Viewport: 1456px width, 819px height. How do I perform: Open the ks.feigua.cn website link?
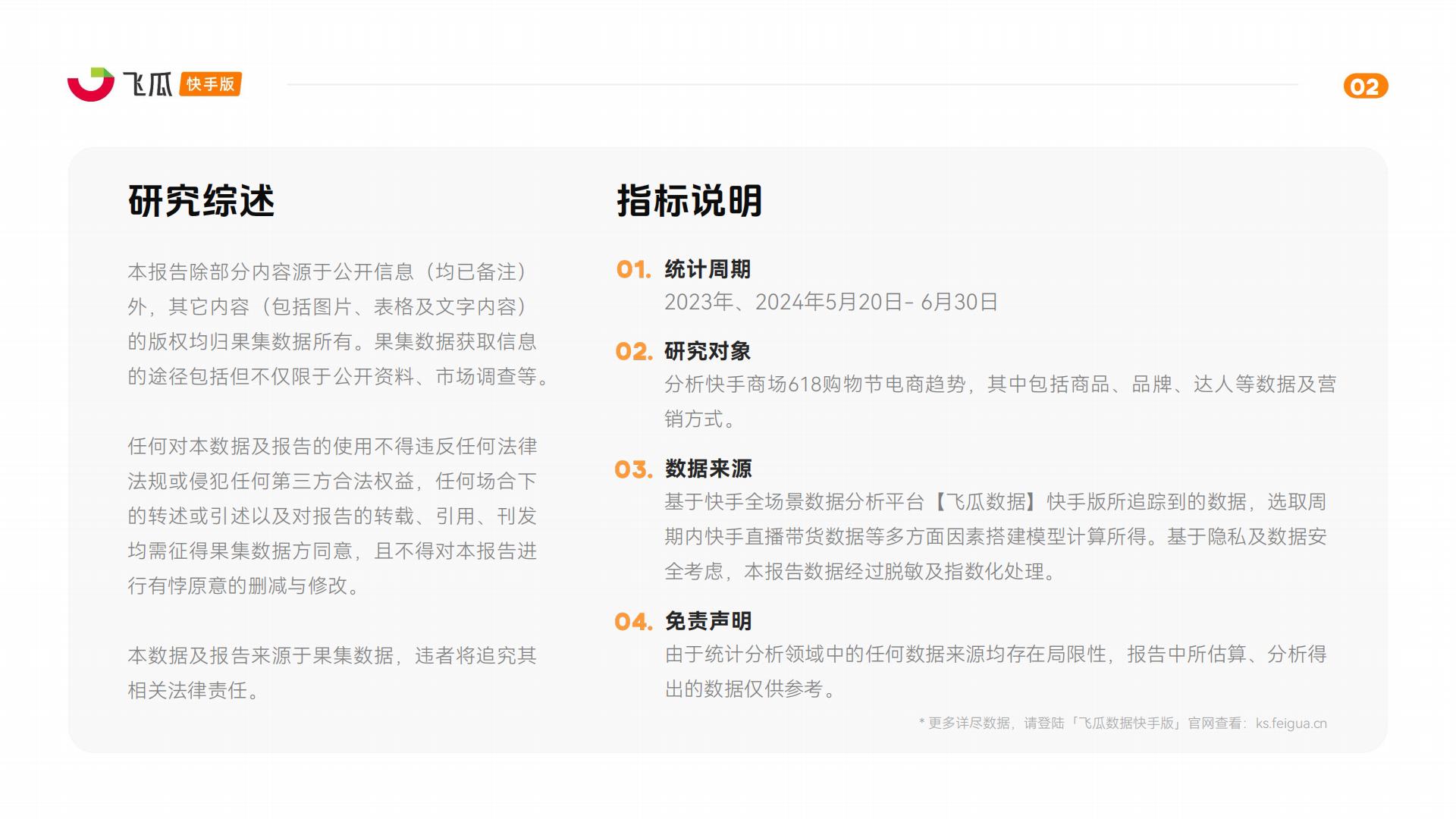pyautogui.click(x=1291, y=723)
